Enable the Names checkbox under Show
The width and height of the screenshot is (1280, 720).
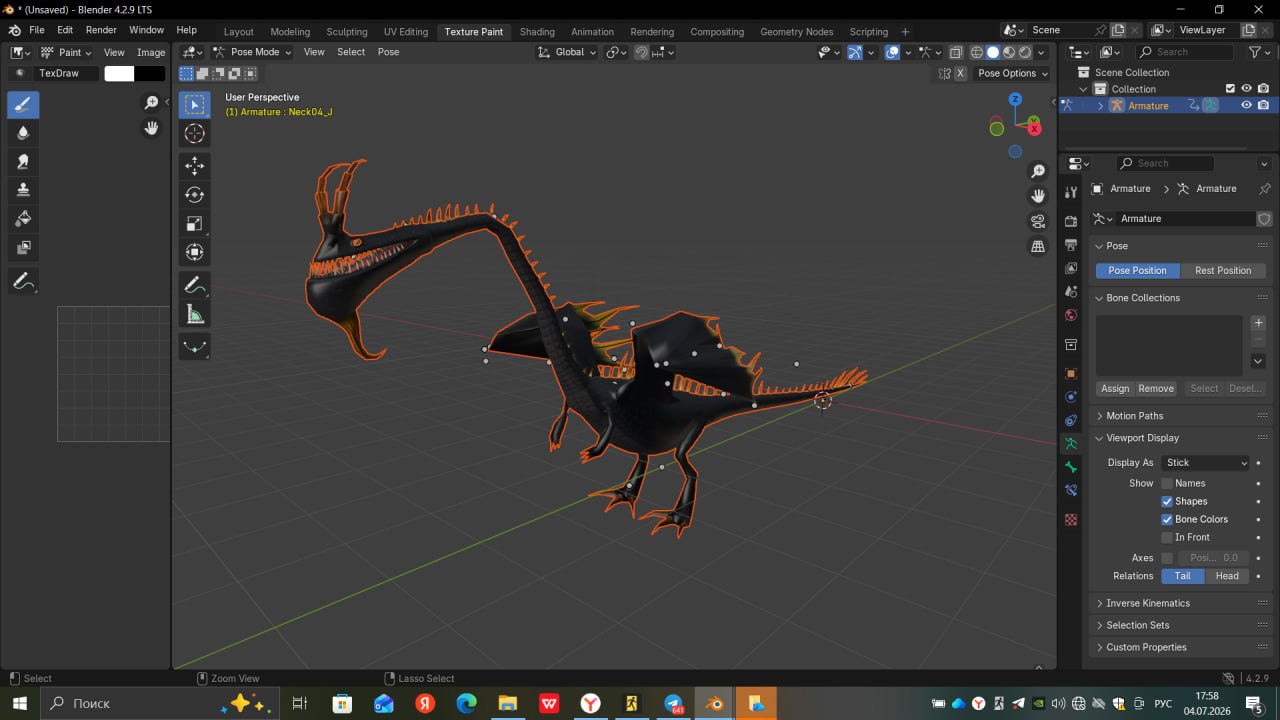[x=1167, y=483]
